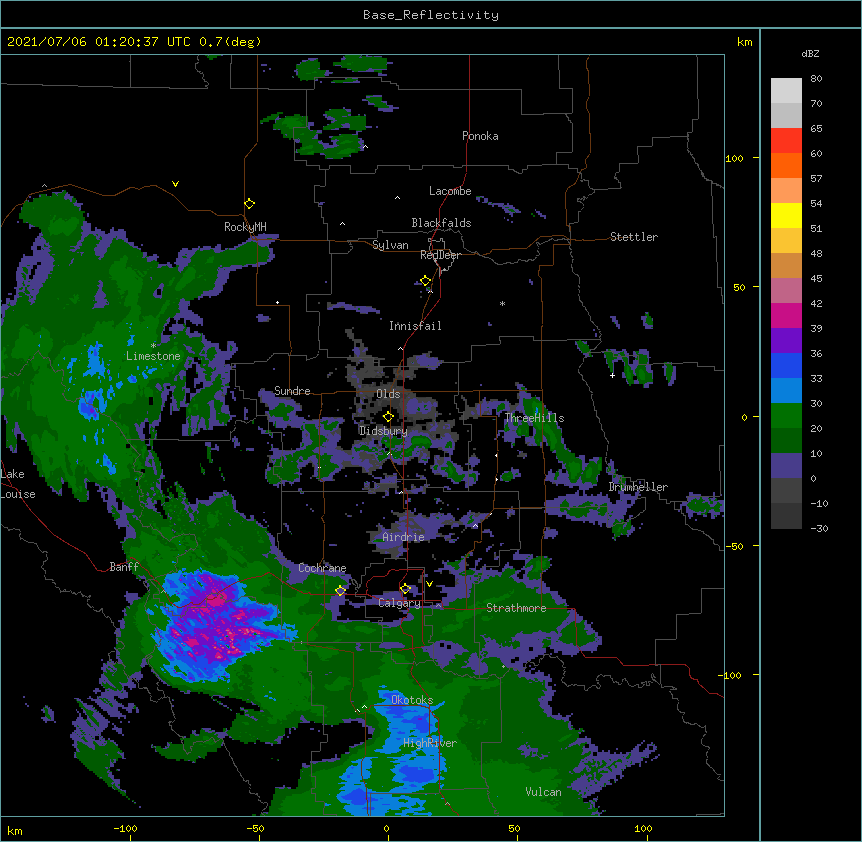
Task: Click the Drumheller label
Action: [x=638, y=487]
